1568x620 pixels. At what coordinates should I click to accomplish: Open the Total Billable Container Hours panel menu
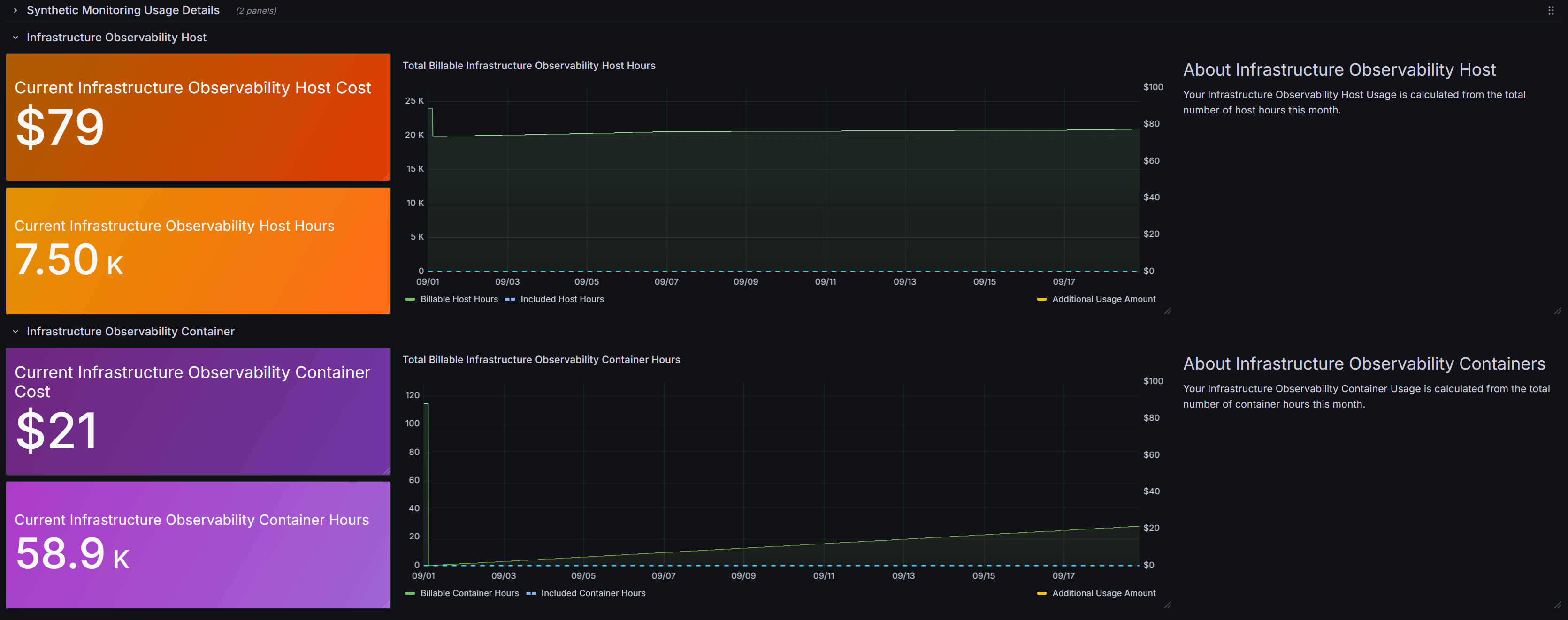coord(541,360)
